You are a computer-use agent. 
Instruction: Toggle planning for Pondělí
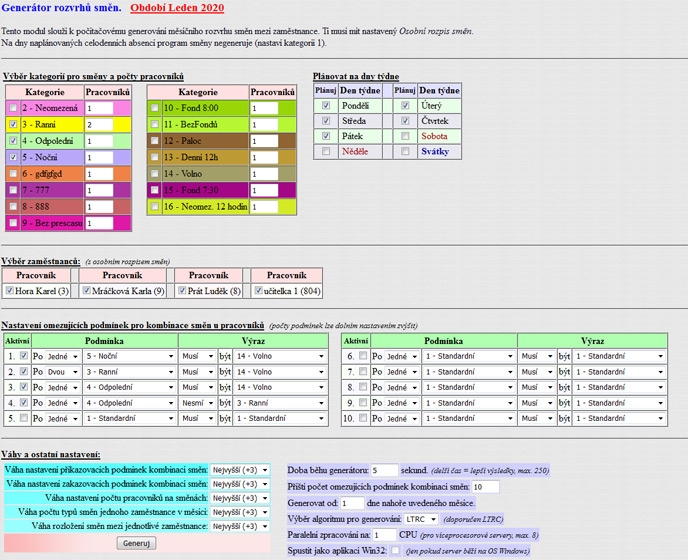(326, 105)
